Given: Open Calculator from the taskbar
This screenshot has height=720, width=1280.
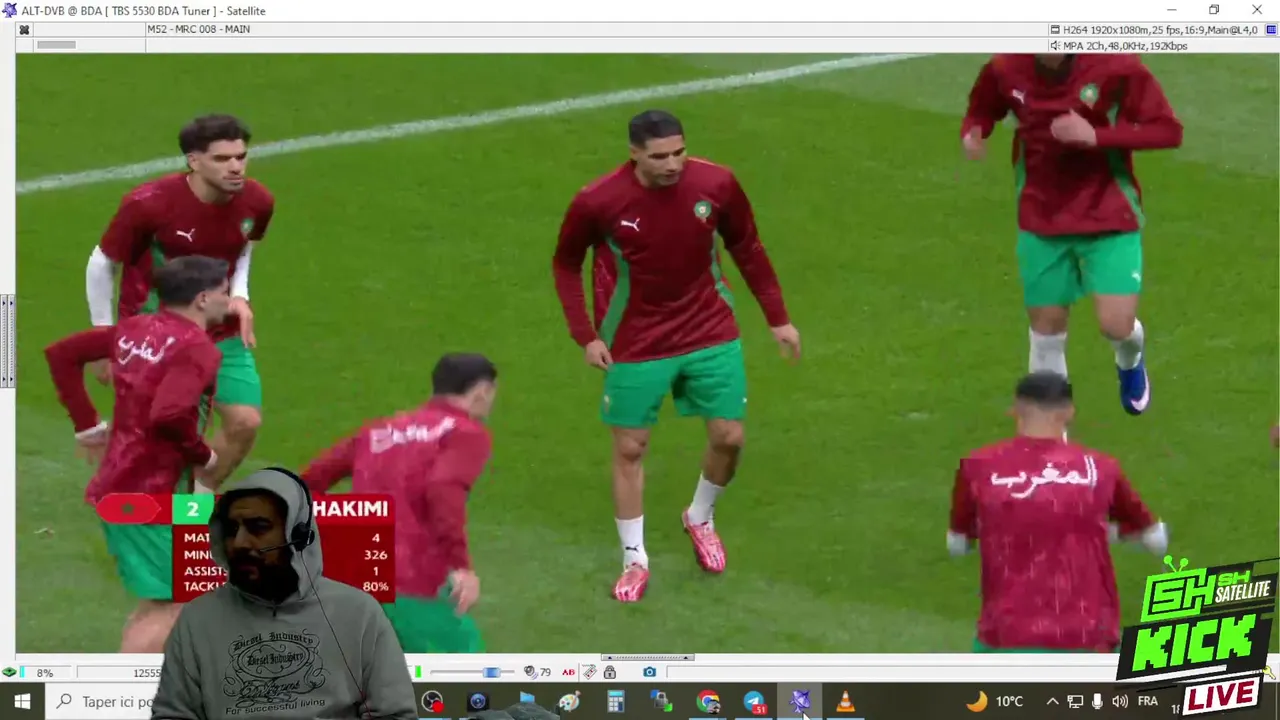Looking at the screenshot, I should (x=615, y=702).
